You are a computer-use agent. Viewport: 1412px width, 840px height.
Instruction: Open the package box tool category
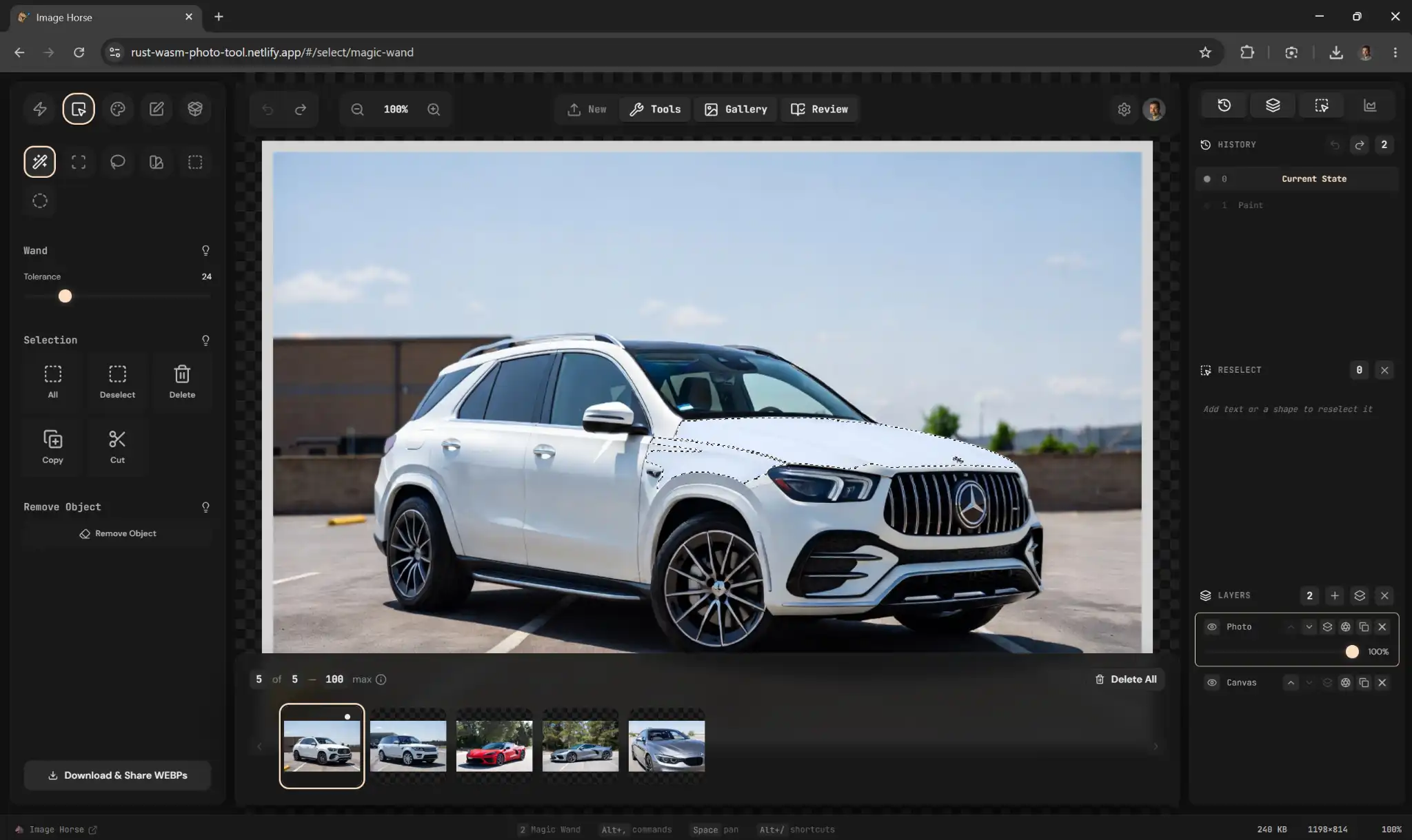point(195,109)
